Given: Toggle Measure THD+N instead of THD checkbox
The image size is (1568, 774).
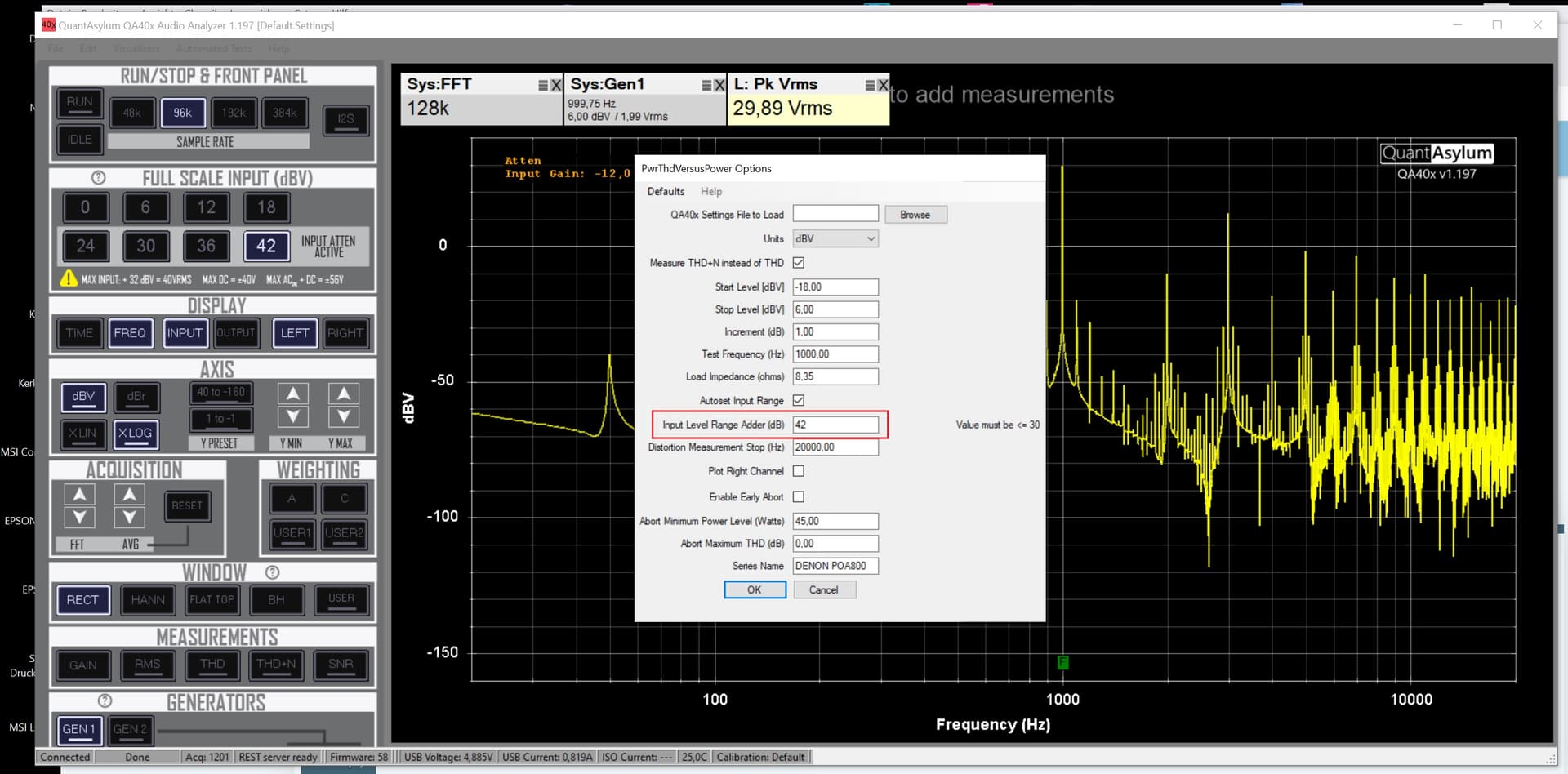Looking at the screenshot, I should pos(799,263).
